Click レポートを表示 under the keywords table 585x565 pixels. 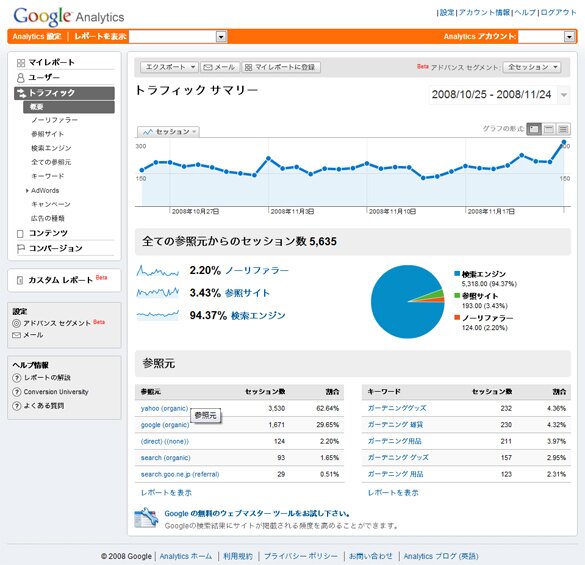(393, 493)
